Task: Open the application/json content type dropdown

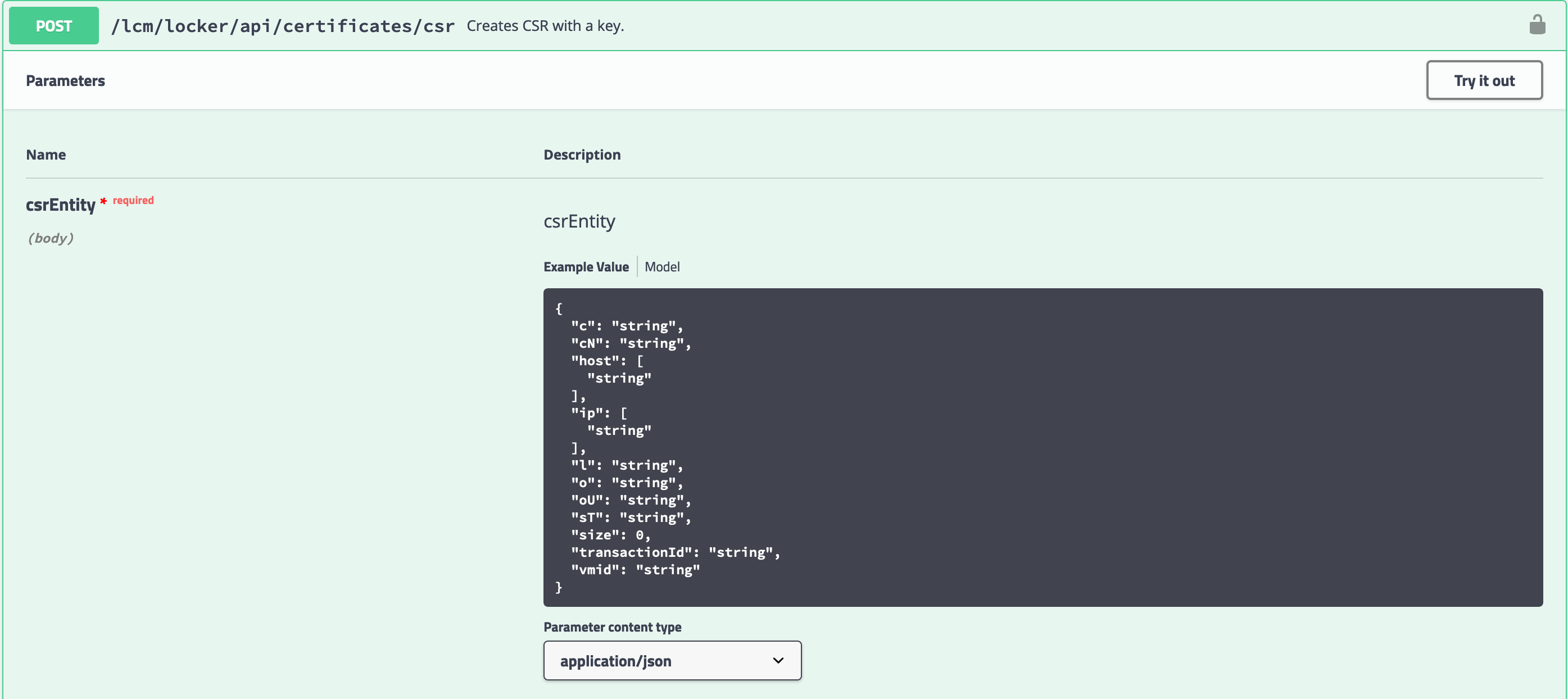Action: click(672, 661)
